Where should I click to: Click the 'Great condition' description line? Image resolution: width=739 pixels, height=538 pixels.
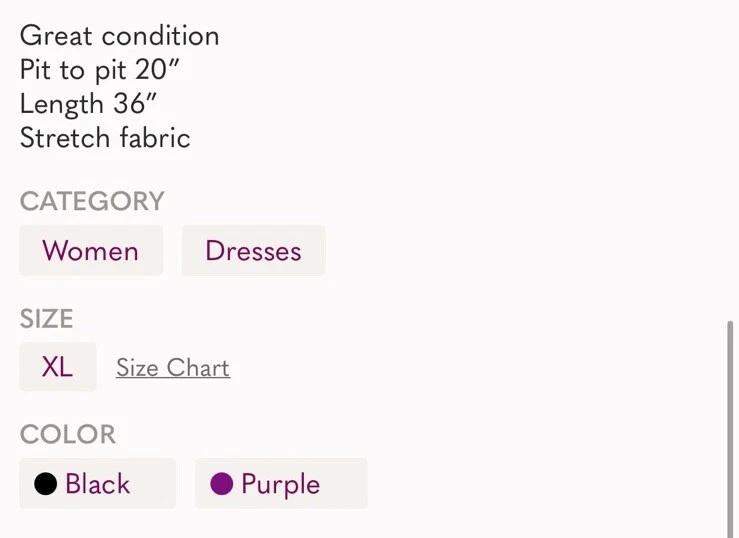pyautogui.click(x=119, y=36)
